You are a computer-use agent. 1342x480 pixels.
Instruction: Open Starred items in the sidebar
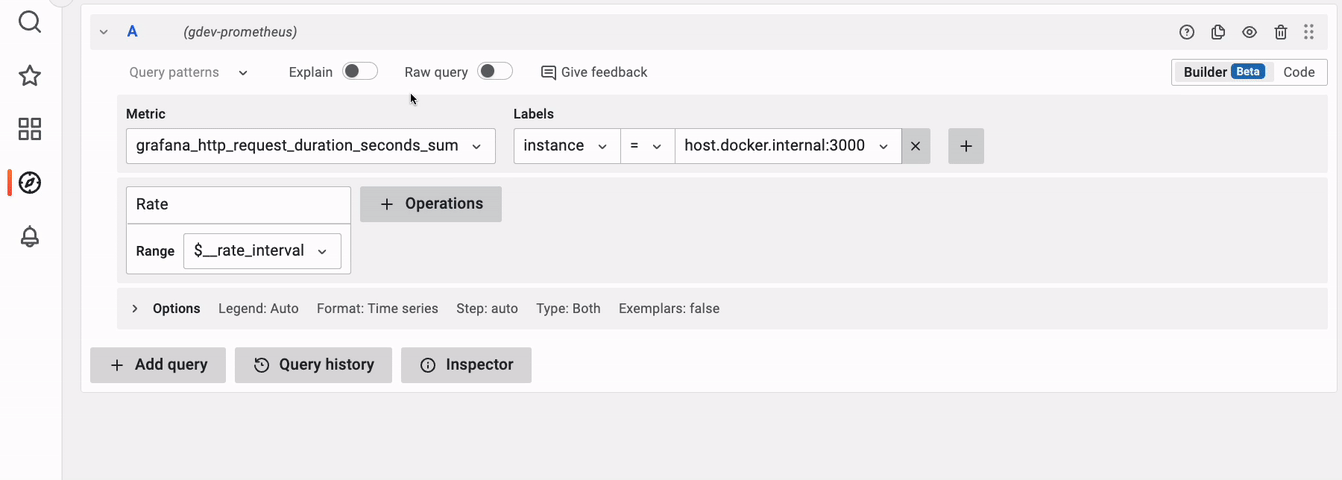pyautogui.click(x=30, y=75)
